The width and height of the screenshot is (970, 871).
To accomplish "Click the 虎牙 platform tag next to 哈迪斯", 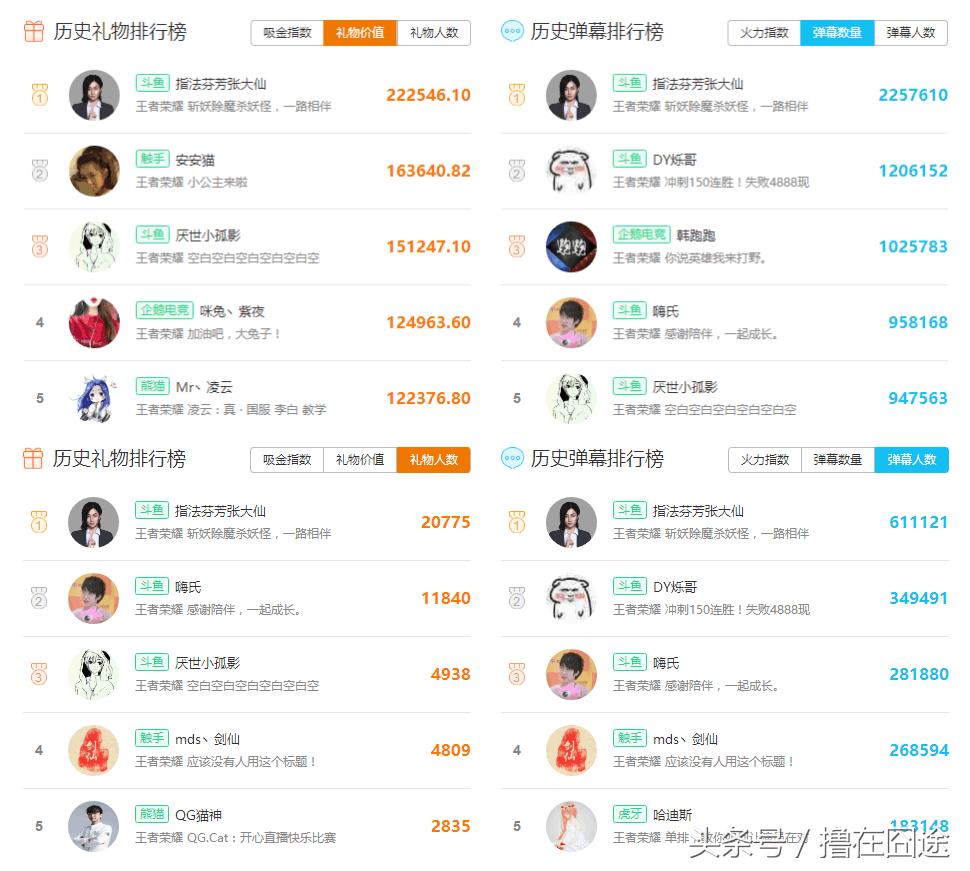I will coord(630,813).
